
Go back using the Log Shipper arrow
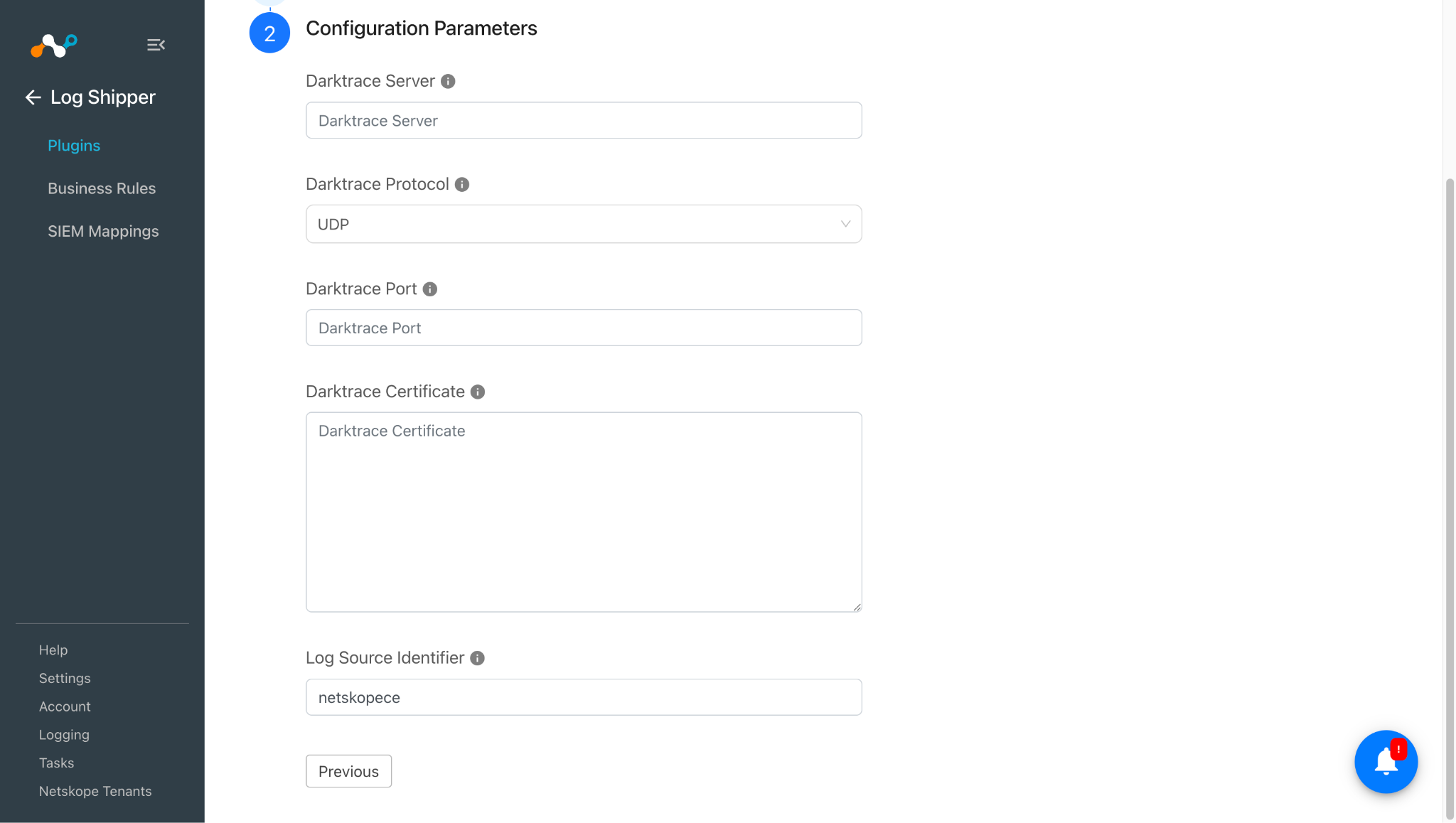(33, 97)
